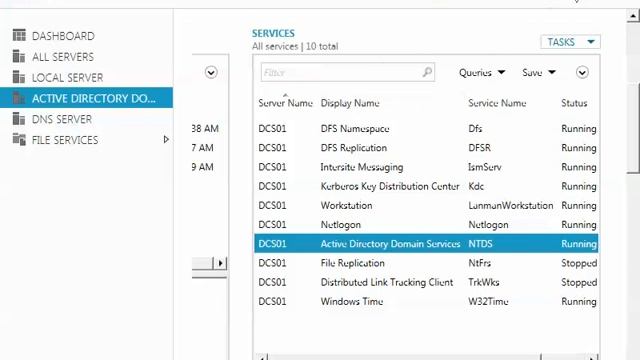Go to DASHBOARD page
This screenshot has height=360, width=640.
[63, 36]
